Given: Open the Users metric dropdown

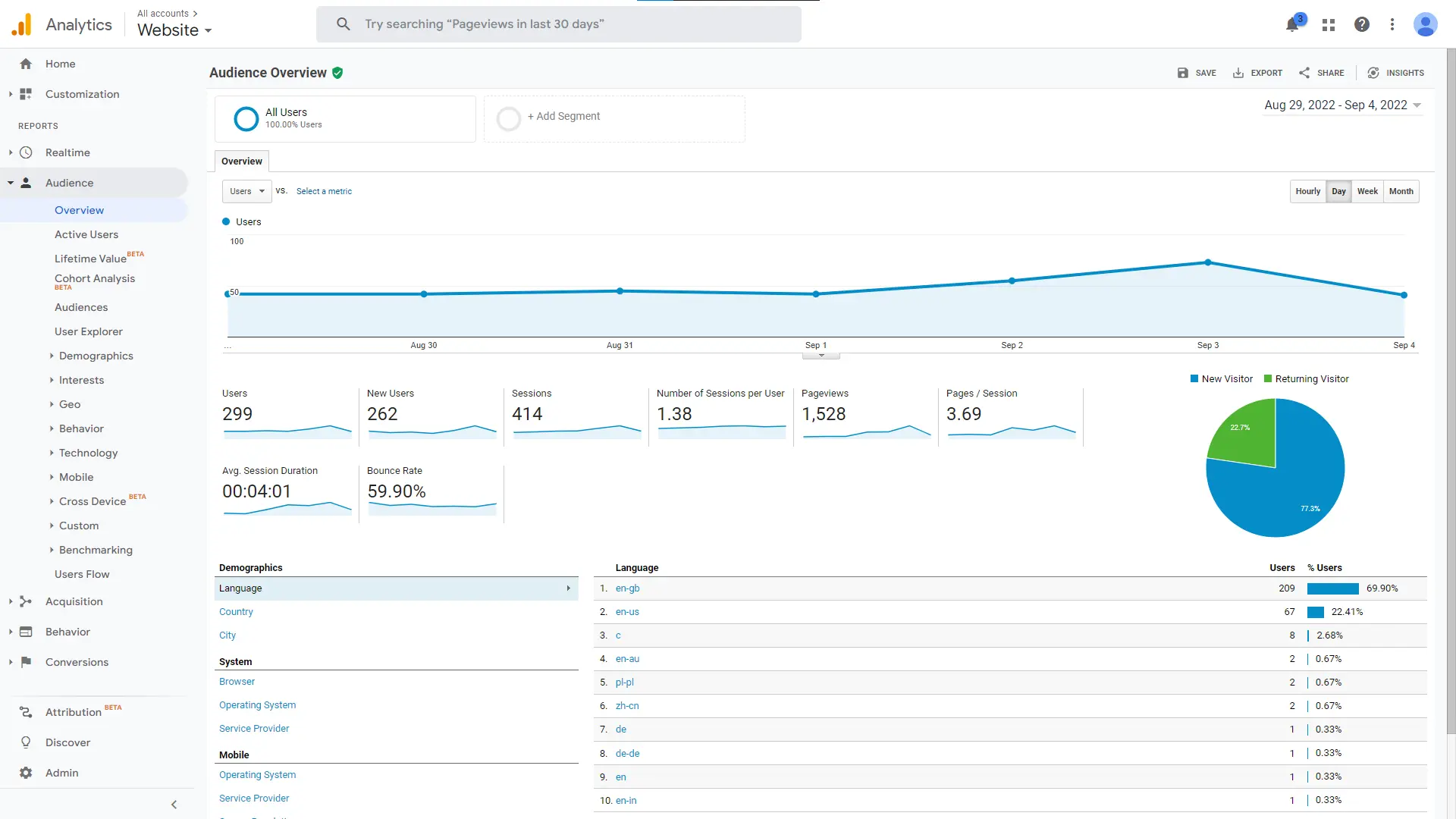Looking at the screenshot, I should point(246,191).
